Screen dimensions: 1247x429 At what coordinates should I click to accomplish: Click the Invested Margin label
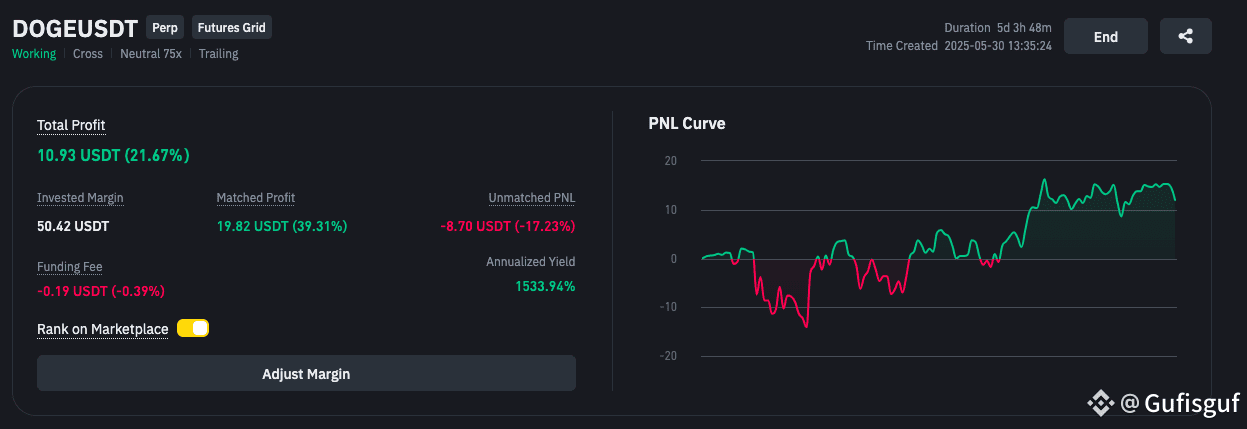pos(80,198)
